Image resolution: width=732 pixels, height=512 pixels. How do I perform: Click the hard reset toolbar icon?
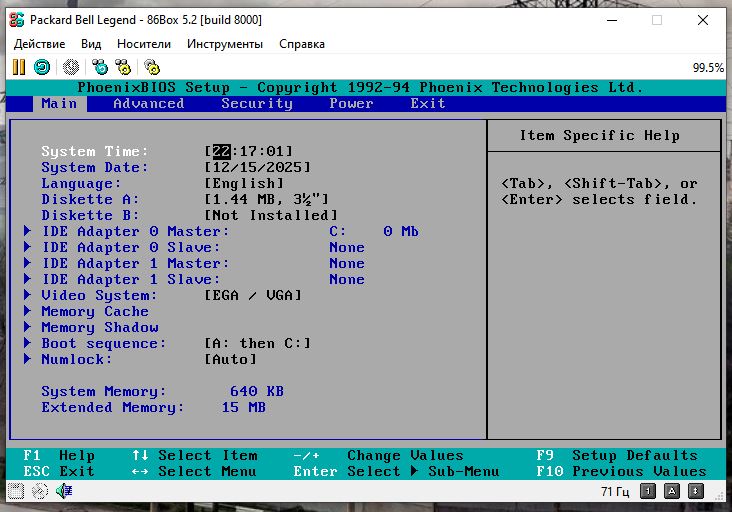pos(42,68)
